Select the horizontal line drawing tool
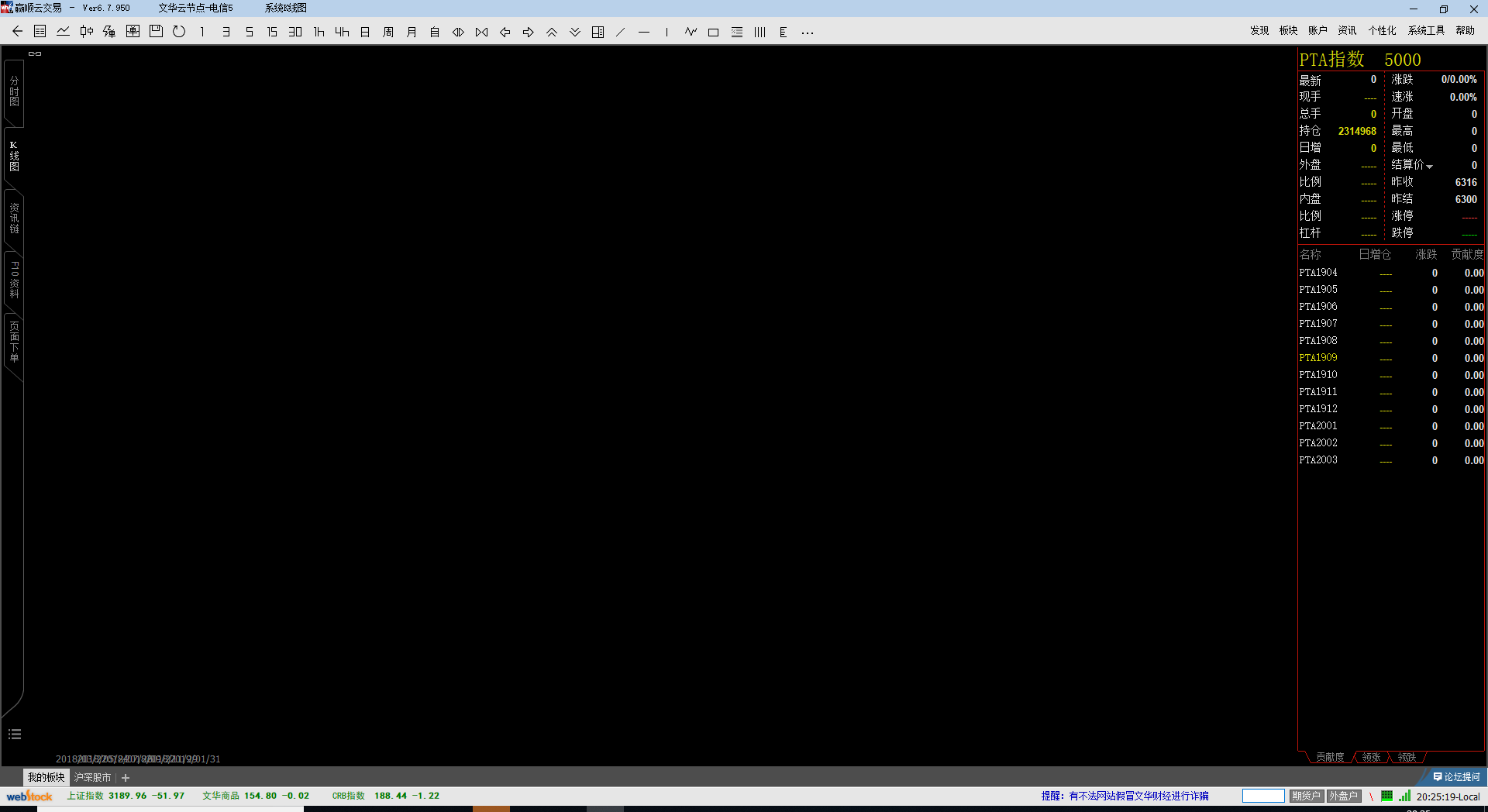 [x=644, y=32]
